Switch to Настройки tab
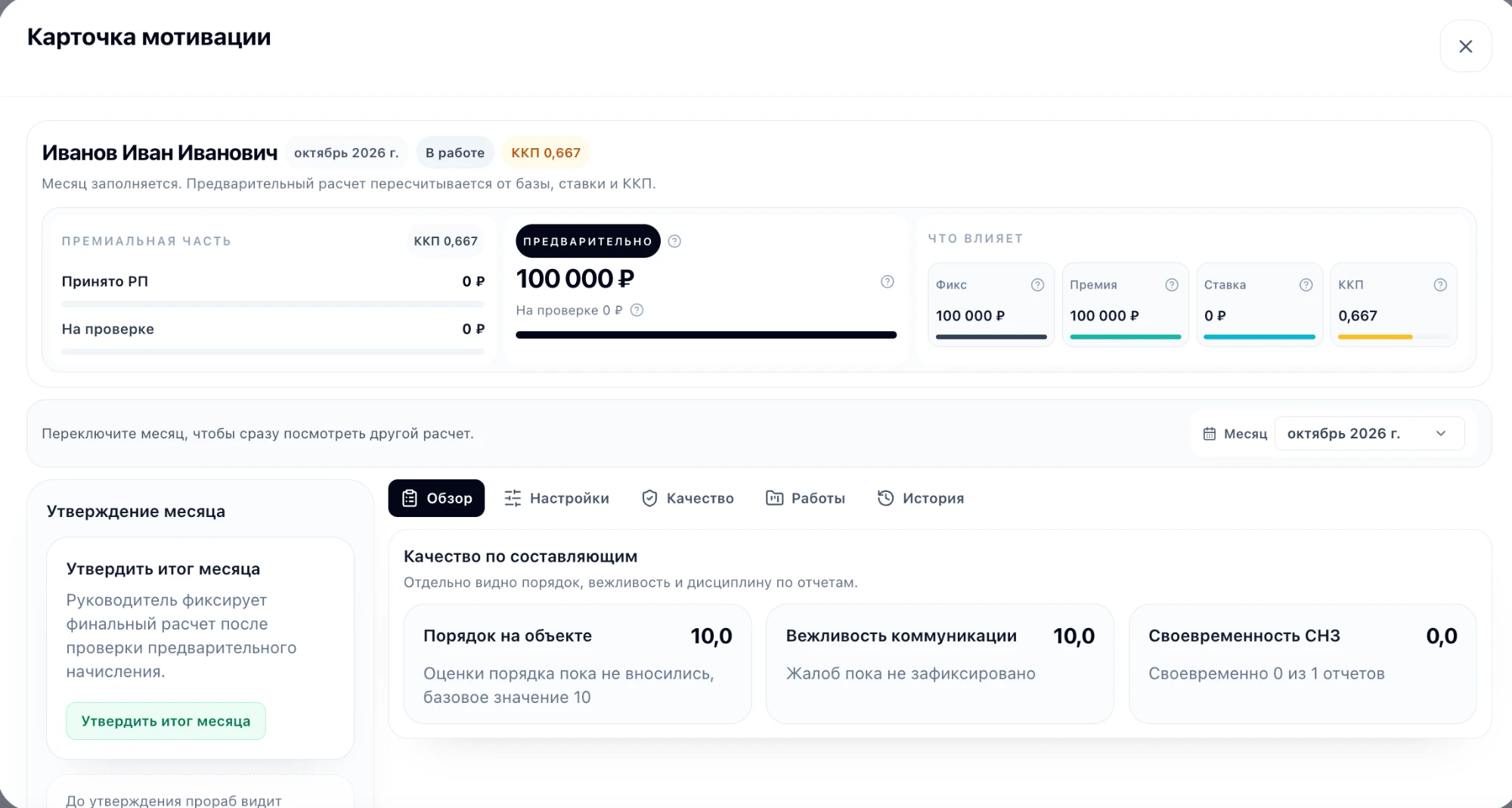Viewport: 1512px width, 808px height. [x=556, y=498]
